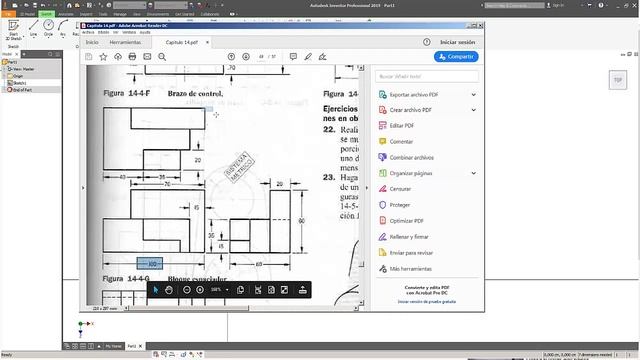Select the Circle sketch tool in Inventor

point(48,28)
